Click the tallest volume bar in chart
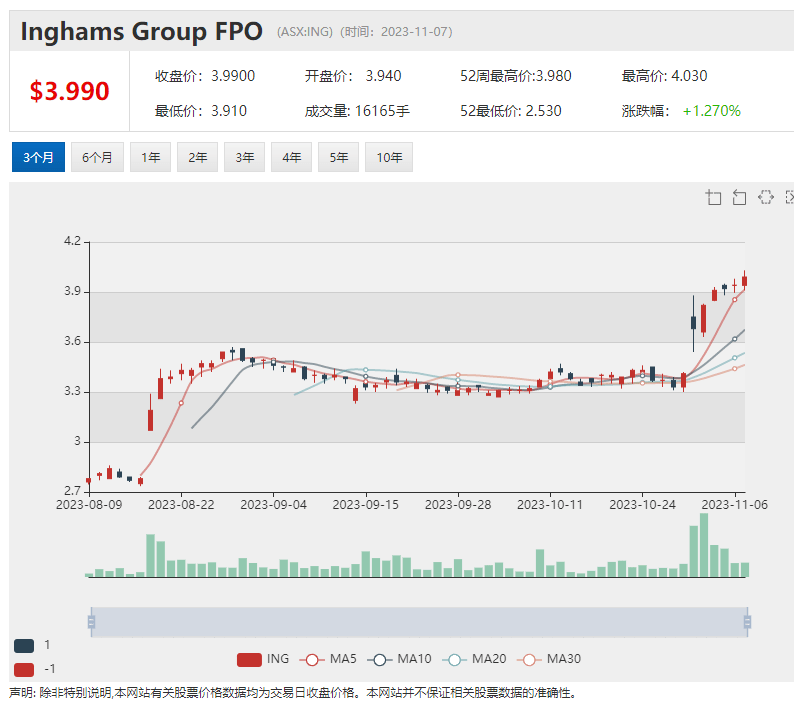Screen dimensions: 809x714 pos(704,545)
